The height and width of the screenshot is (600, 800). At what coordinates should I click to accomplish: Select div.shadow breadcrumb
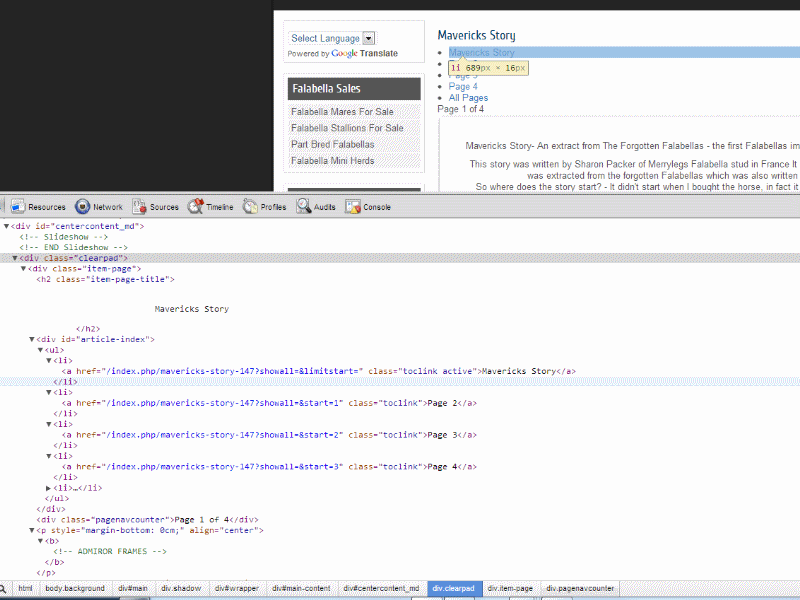[181, 588]
